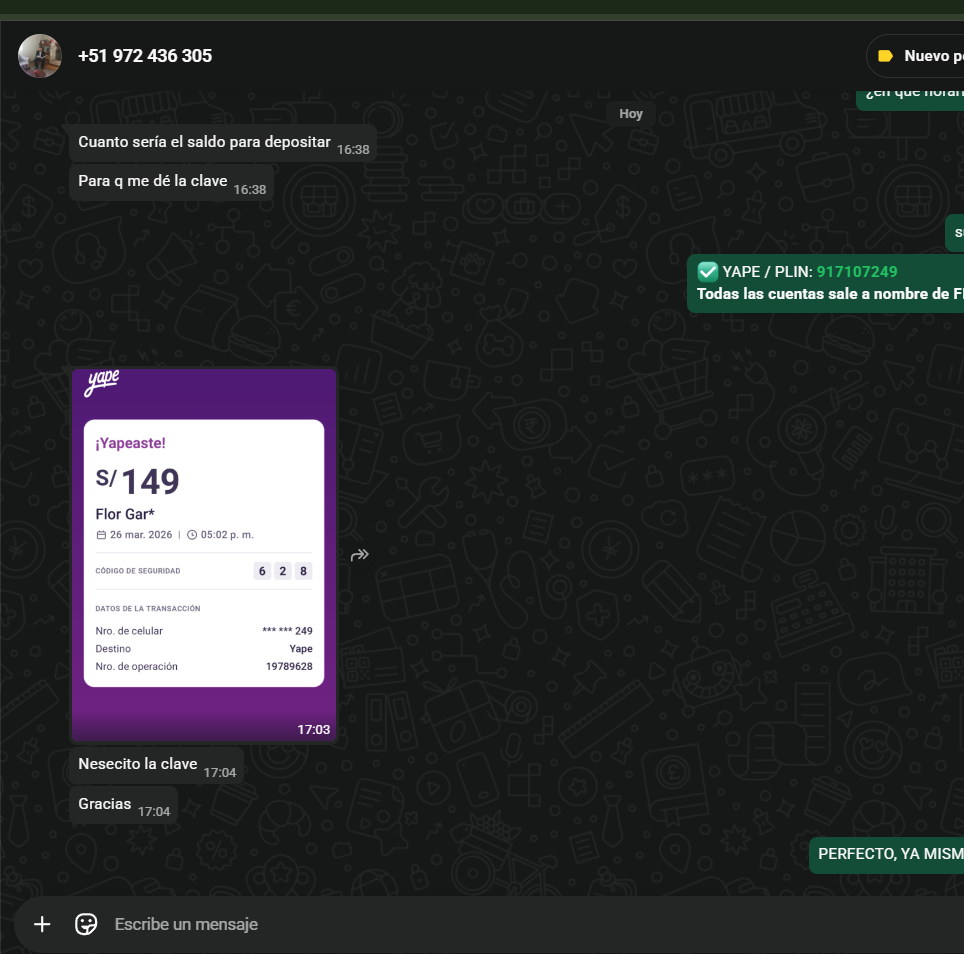
Task: Click the yellow label tag icon
Action: (x=885, y=56)
